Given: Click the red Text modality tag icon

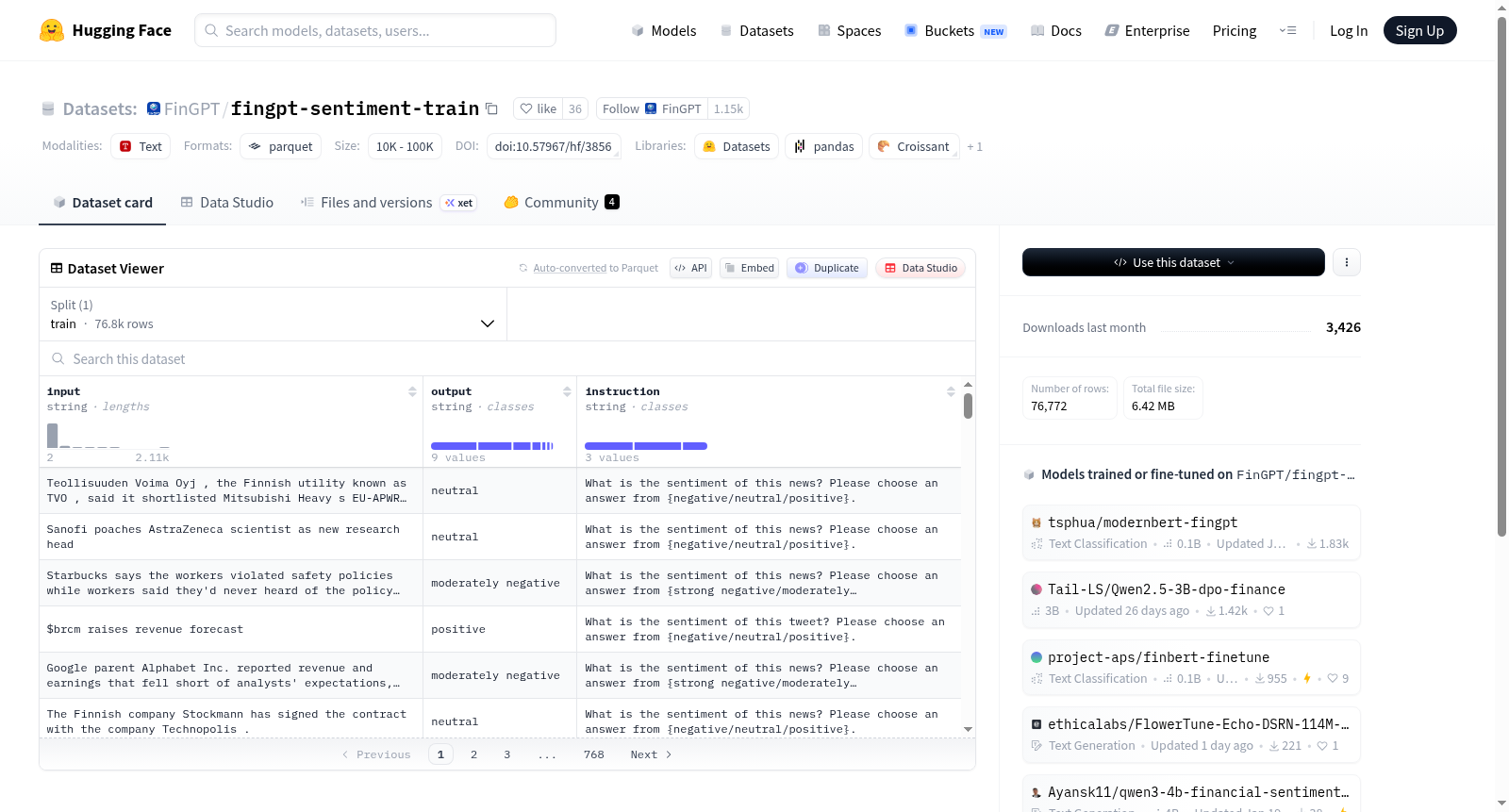Looking at the screenshot, I should point(125,146).
